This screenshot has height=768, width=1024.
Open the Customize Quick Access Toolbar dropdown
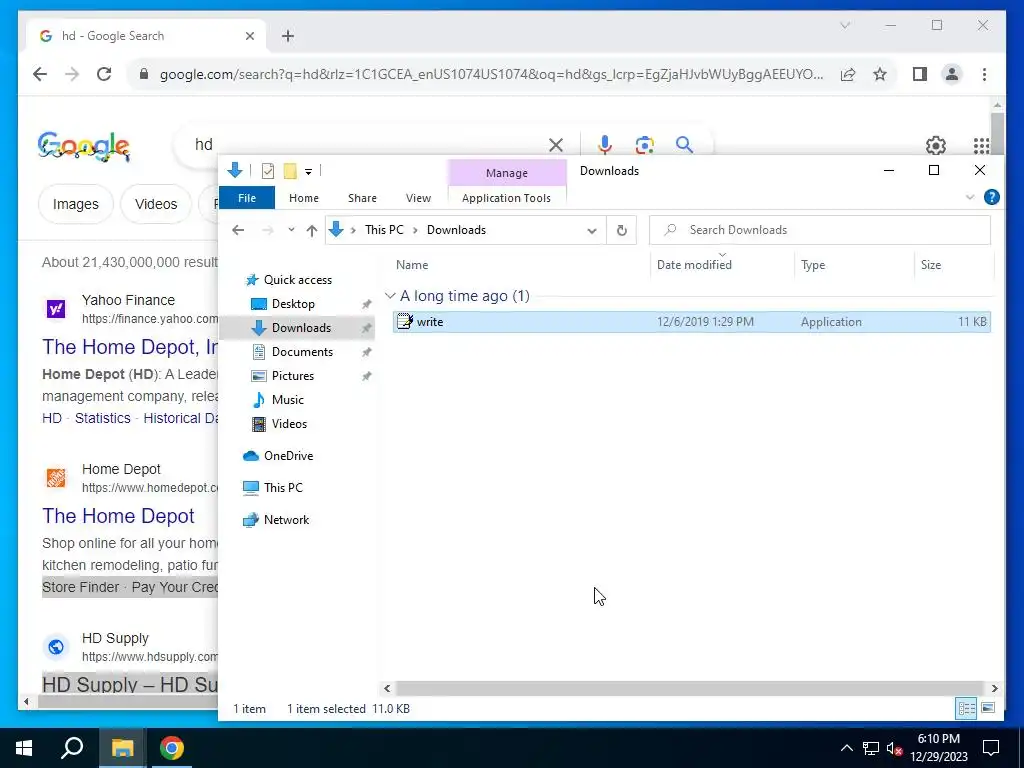tap(308, 172)
